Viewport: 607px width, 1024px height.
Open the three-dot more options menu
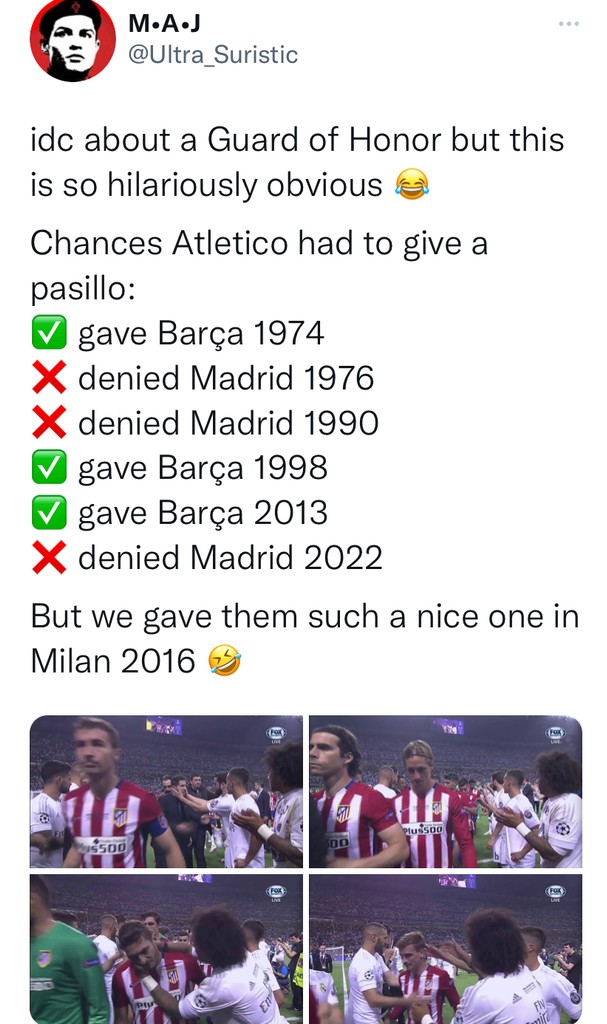click(x=569, y=23)
